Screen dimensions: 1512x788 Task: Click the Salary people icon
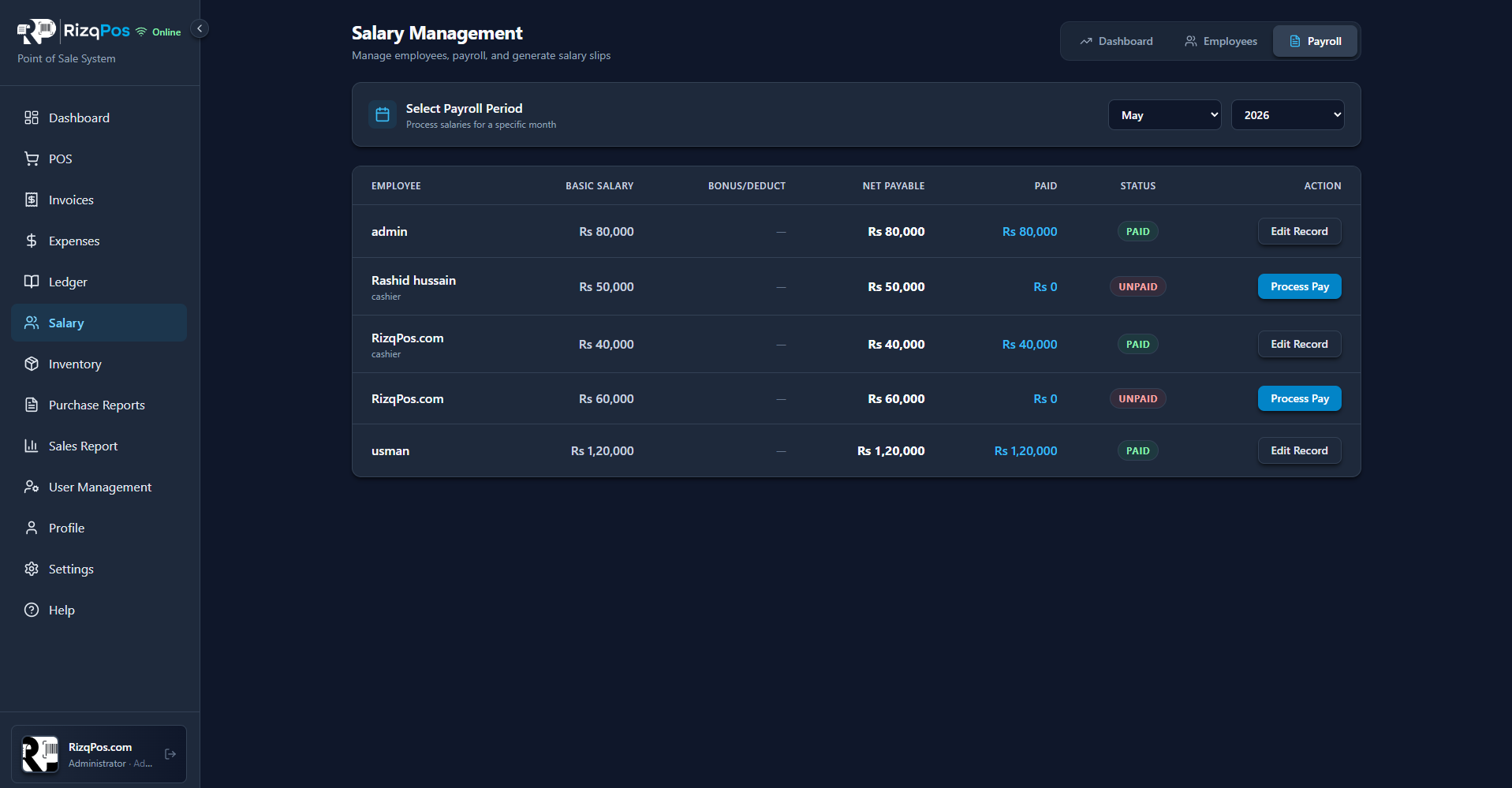[x=32, y=323]
